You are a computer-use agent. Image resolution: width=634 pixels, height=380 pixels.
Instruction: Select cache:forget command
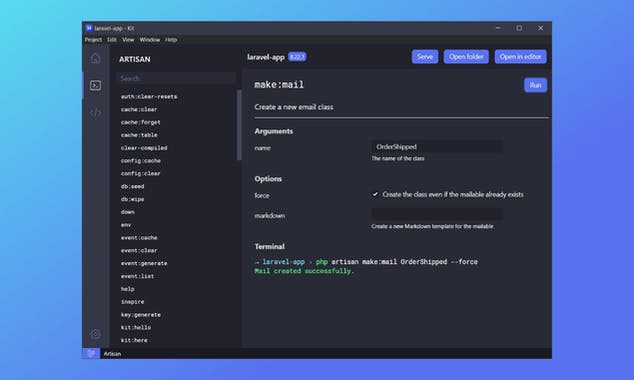(140, 122)
